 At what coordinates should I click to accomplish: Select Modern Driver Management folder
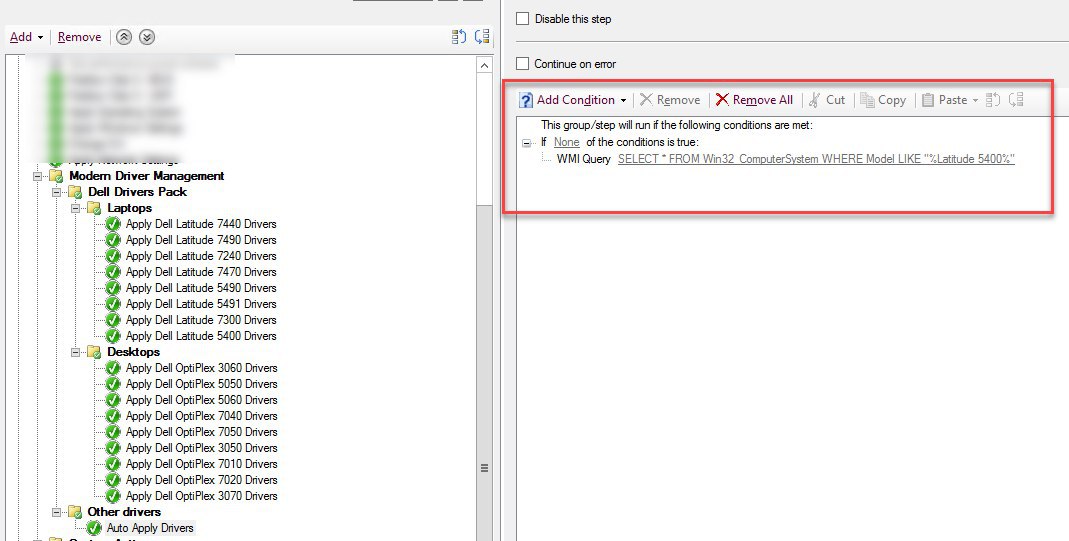147,176
